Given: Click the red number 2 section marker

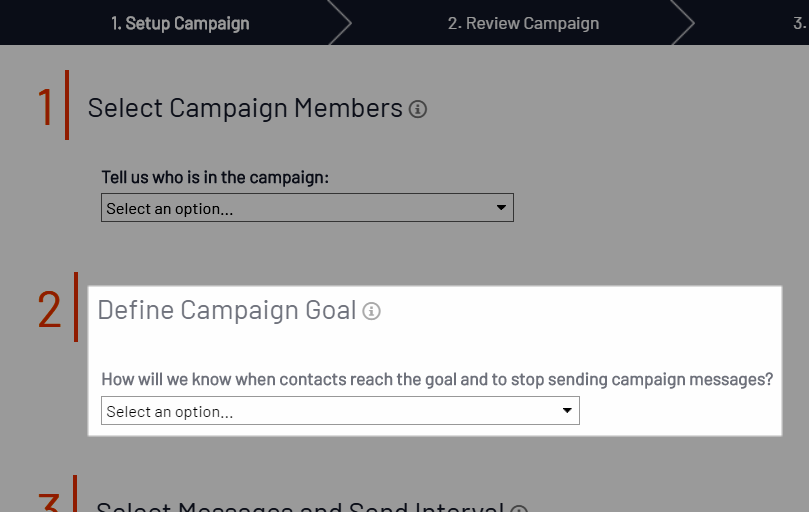Looking at the screenshot, I should (49, 309).
